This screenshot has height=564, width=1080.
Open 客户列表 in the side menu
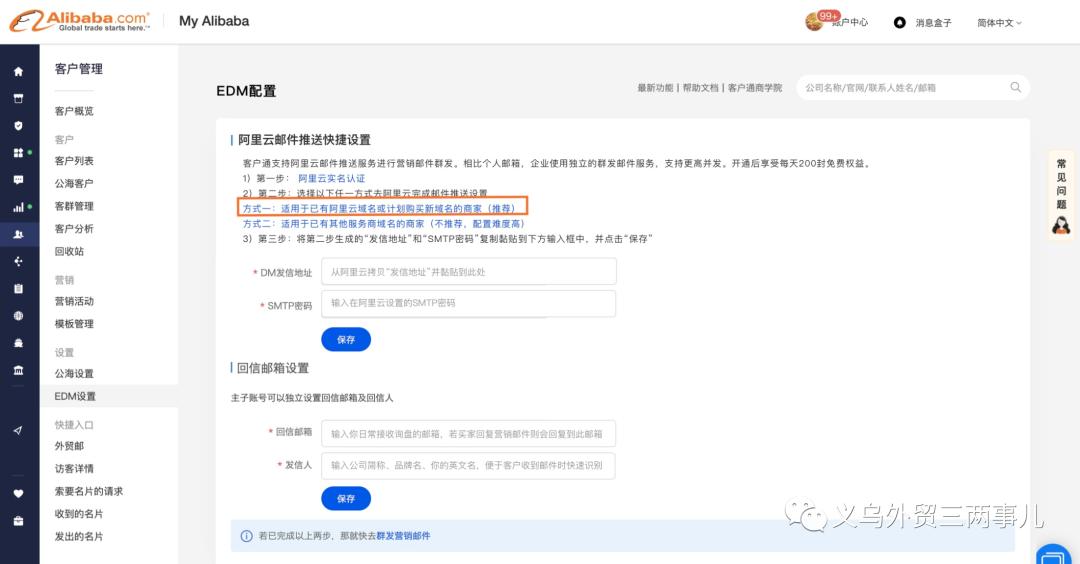point(74,160)
